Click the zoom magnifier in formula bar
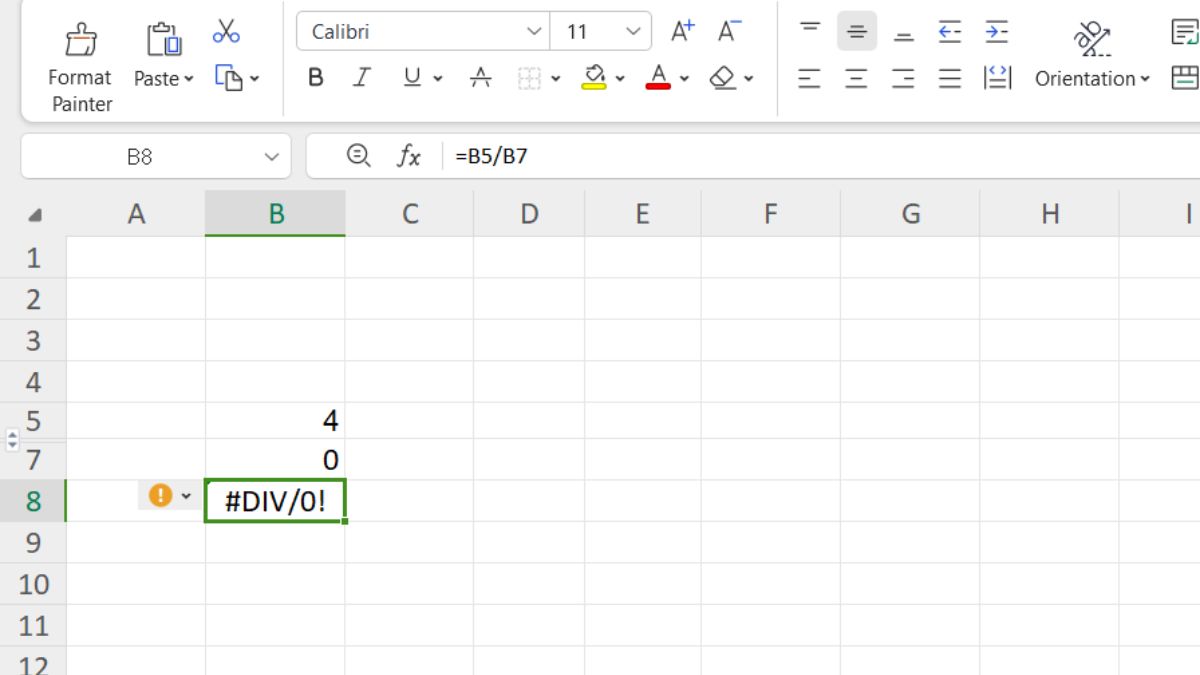The height and width of the screenshot is (675, 1200). [x=358, y=155]
